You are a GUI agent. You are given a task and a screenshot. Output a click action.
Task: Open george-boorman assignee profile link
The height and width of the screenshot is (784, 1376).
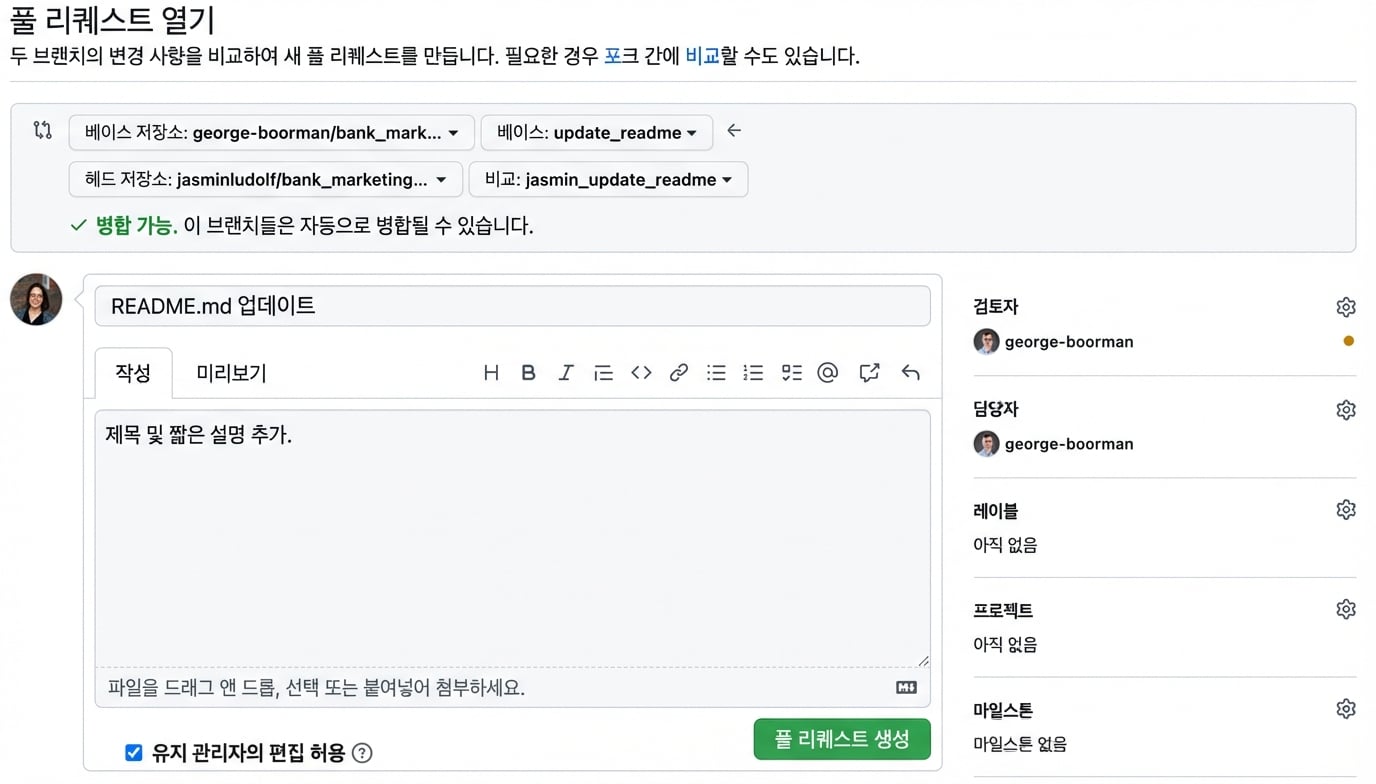click(x=1069, y=444)
